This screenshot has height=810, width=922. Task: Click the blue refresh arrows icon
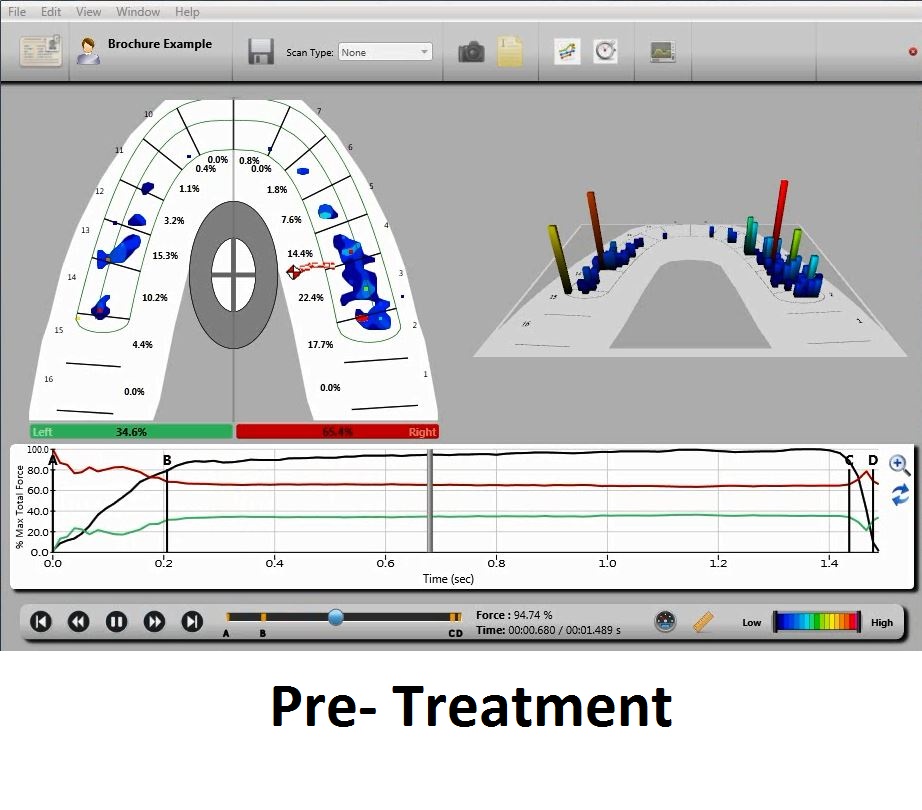pos(899,494)
